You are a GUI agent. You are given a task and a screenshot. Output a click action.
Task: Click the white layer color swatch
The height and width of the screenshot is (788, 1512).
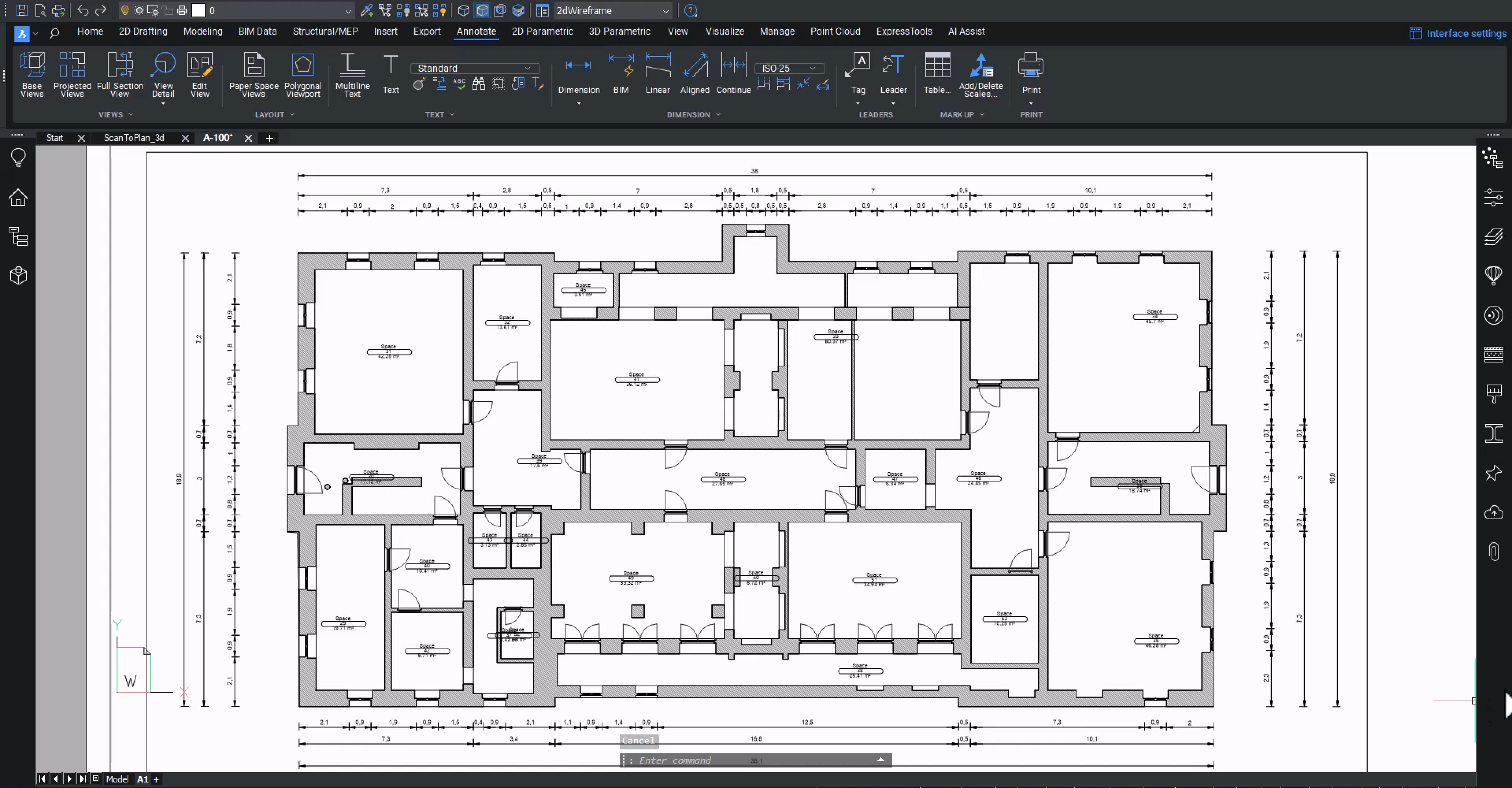click(198, 11)
